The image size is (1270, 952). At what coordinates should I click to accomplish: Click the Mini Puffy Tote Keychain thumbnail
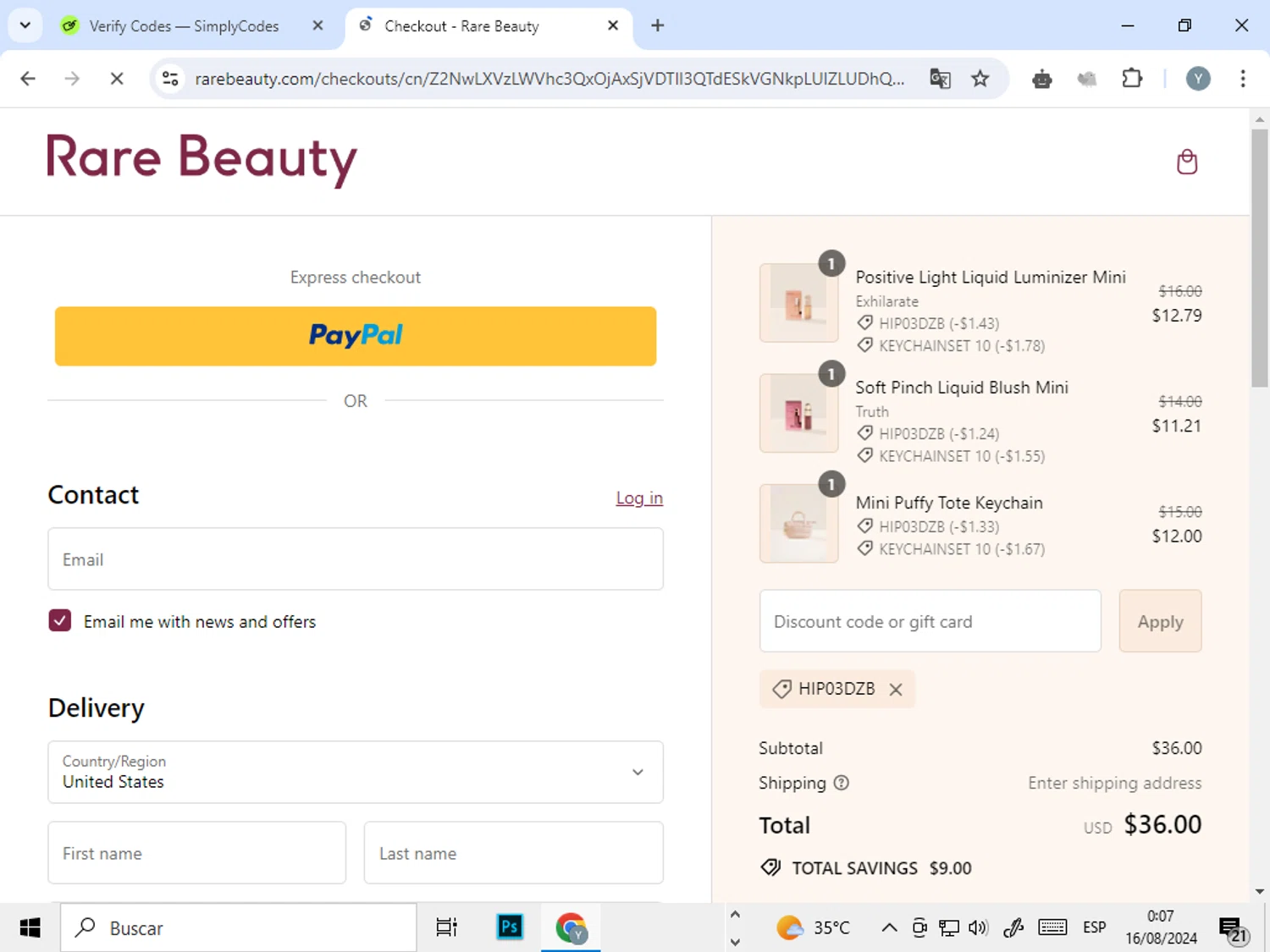[x=798, y=523]
